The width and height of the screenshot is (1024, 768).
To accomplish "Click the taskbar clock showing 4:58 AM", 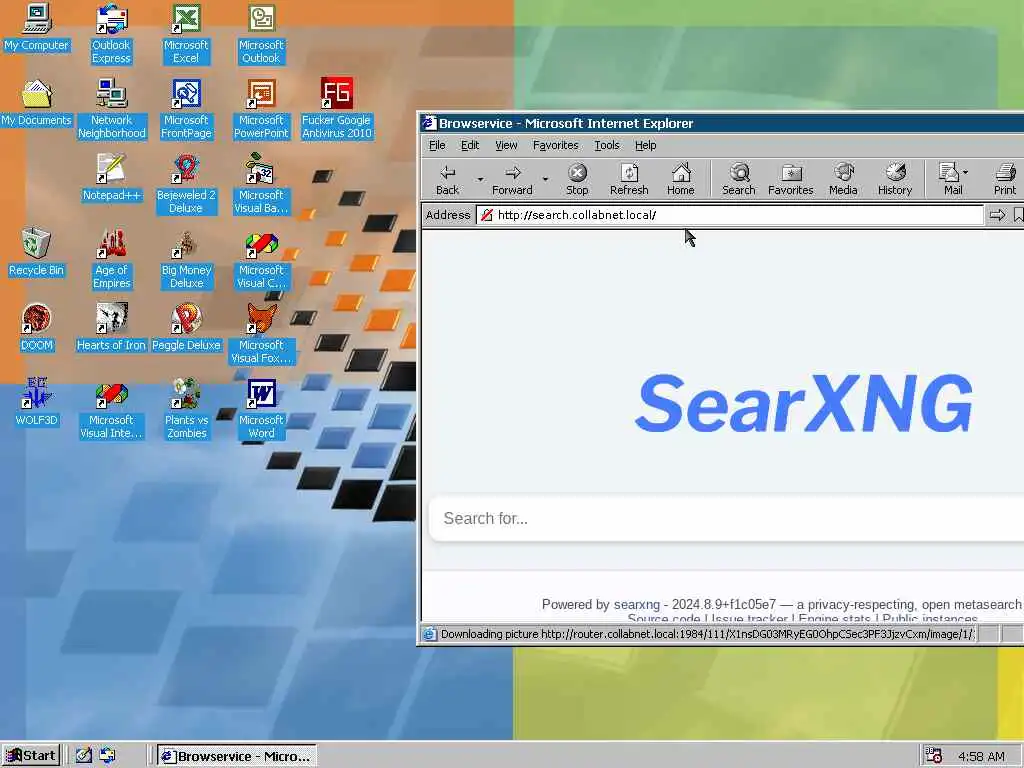I will [x=982, y=756].
